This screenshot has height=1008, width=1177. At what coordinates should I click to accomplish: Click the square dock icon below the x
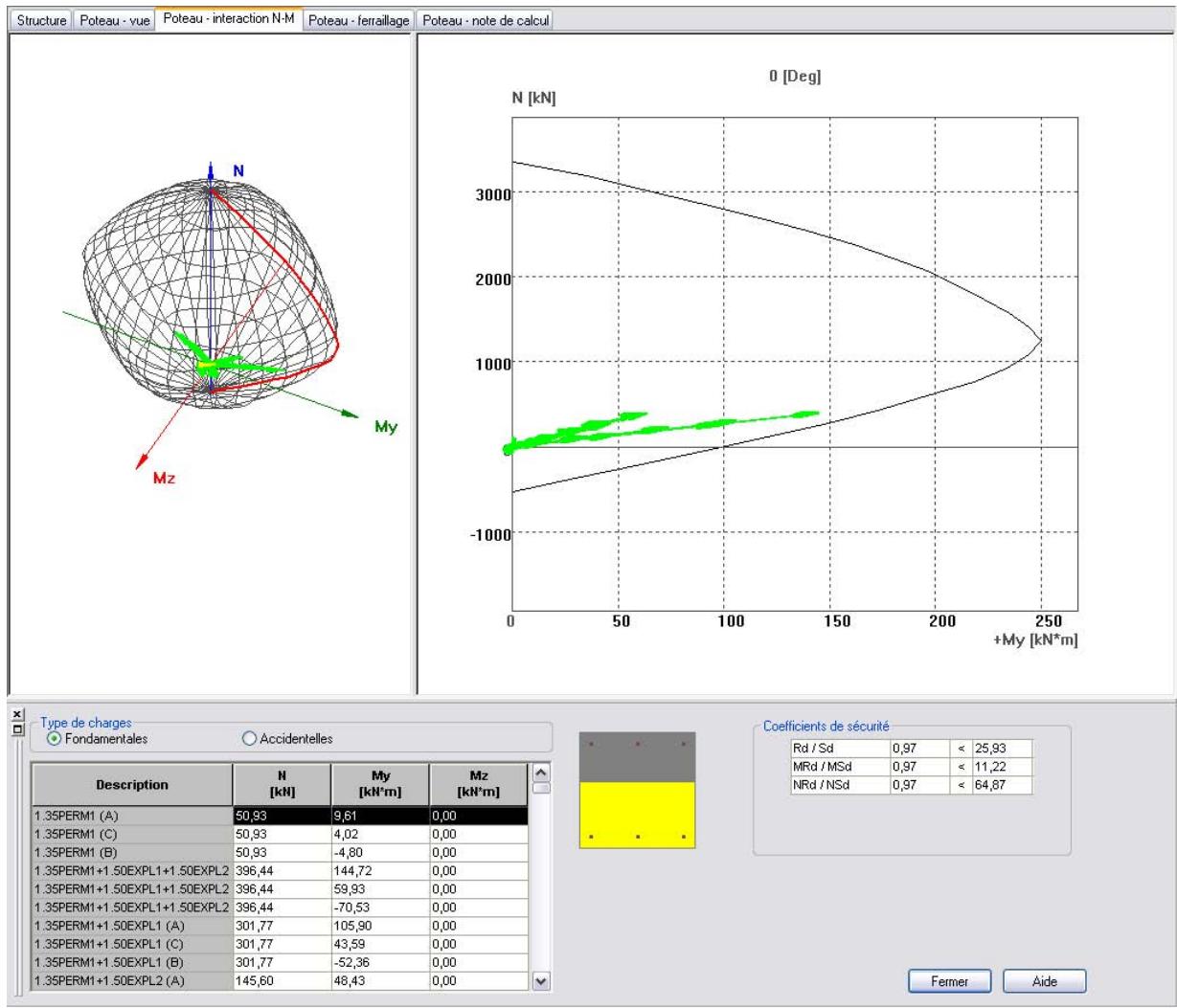(19, 729)
